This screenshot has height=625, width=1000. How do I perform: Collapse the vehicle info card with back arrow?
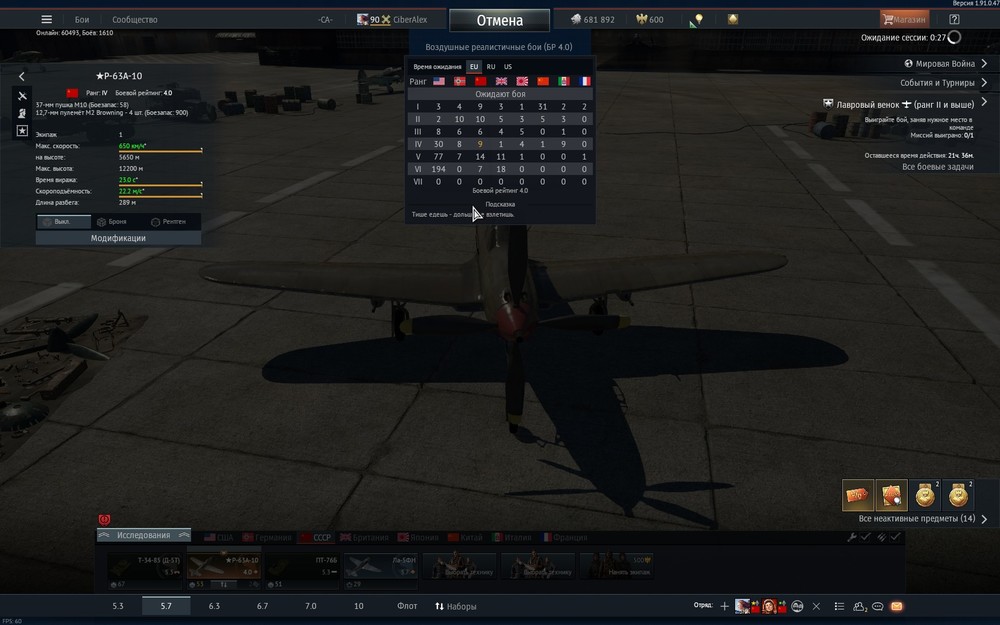[22, 77]
